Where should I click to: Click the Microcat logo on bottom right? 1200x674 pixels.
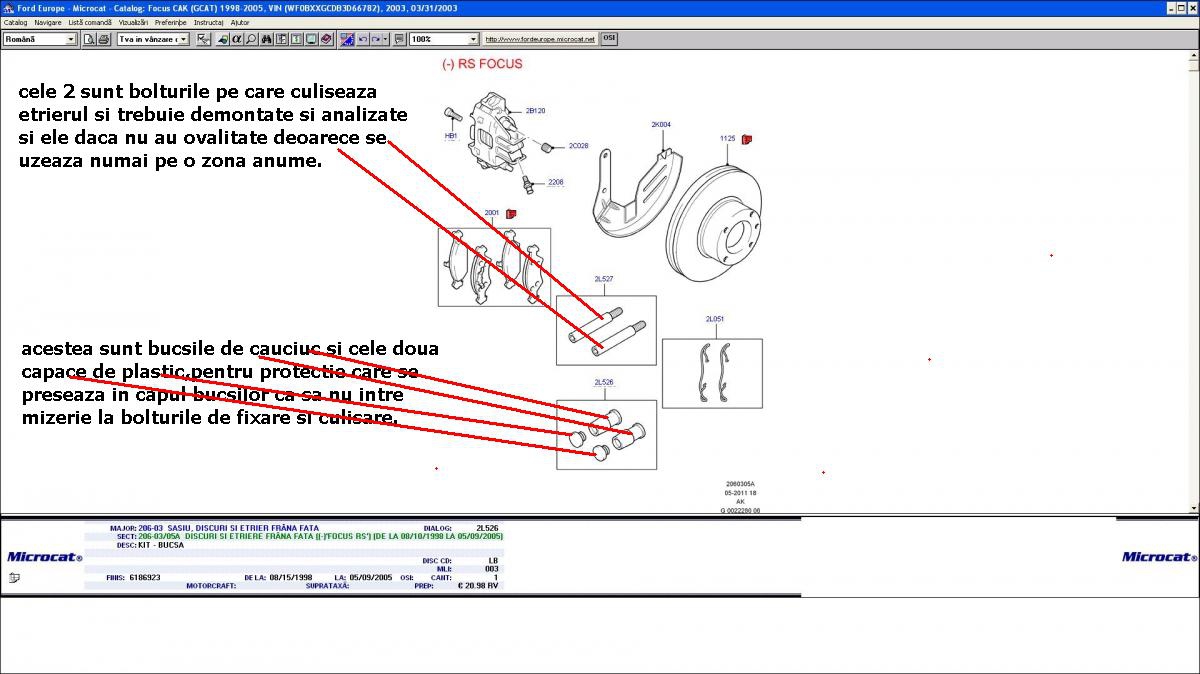(x=1158, y=557)
